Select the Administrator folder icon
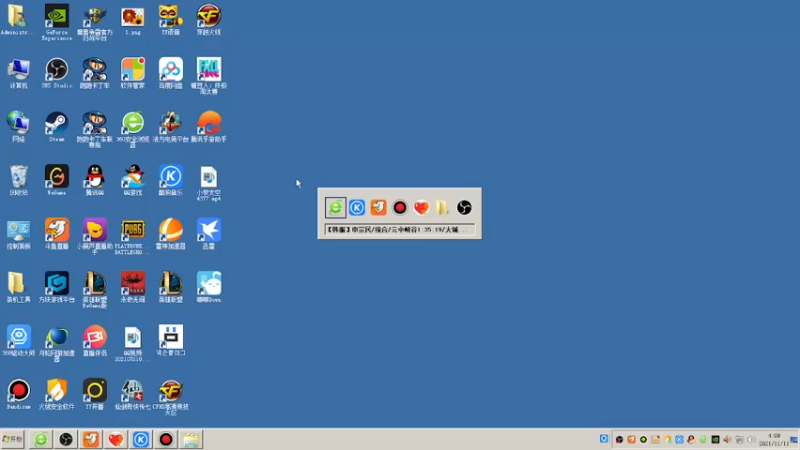 18,17
